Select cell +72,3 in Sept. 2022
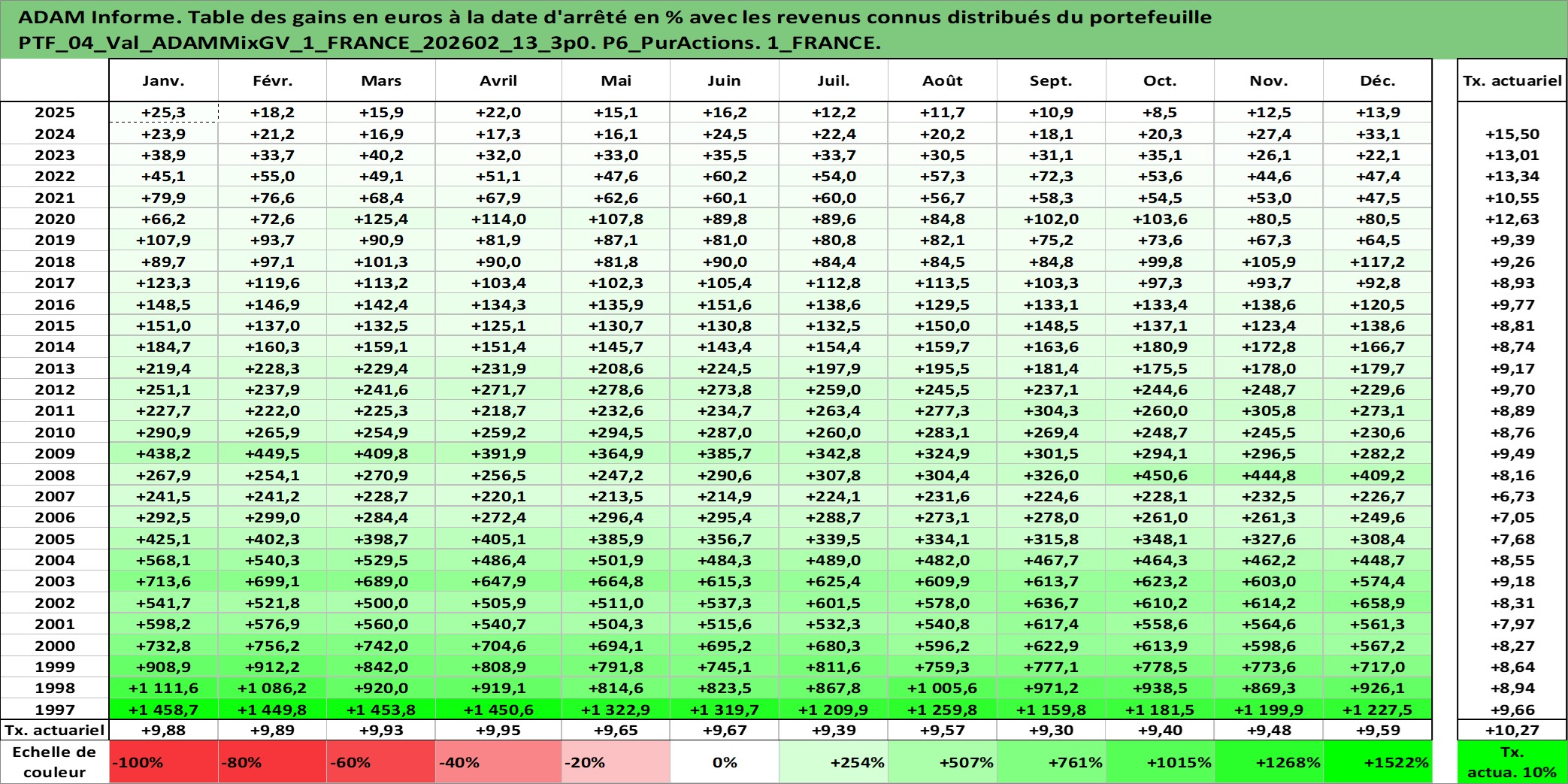The height and width of the screenshot is (784, 1568). tap(1051, 176)
